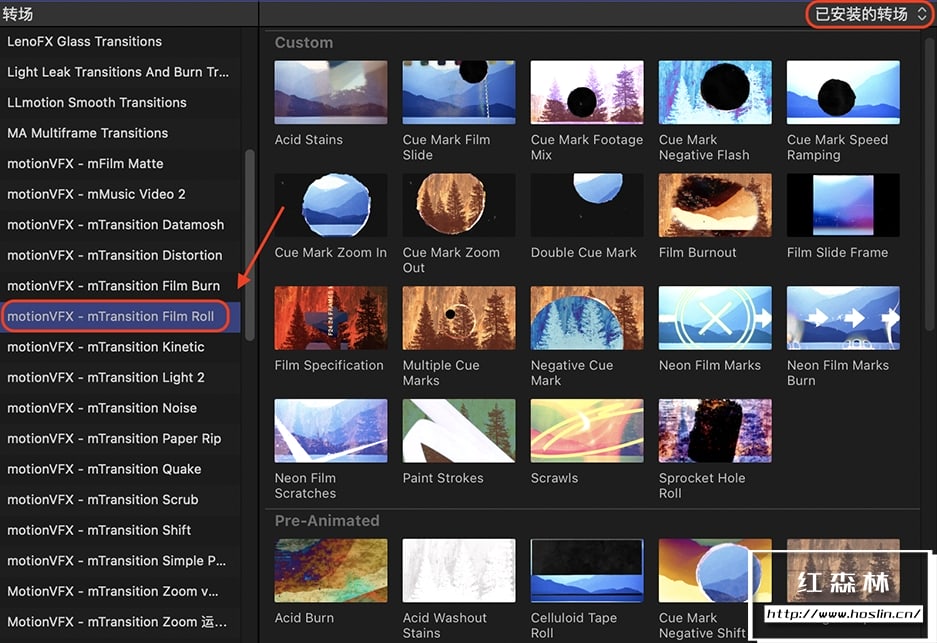Click the Sprocket Hole Roll thumbnail

pyautogui.click(x=715, y=431)
